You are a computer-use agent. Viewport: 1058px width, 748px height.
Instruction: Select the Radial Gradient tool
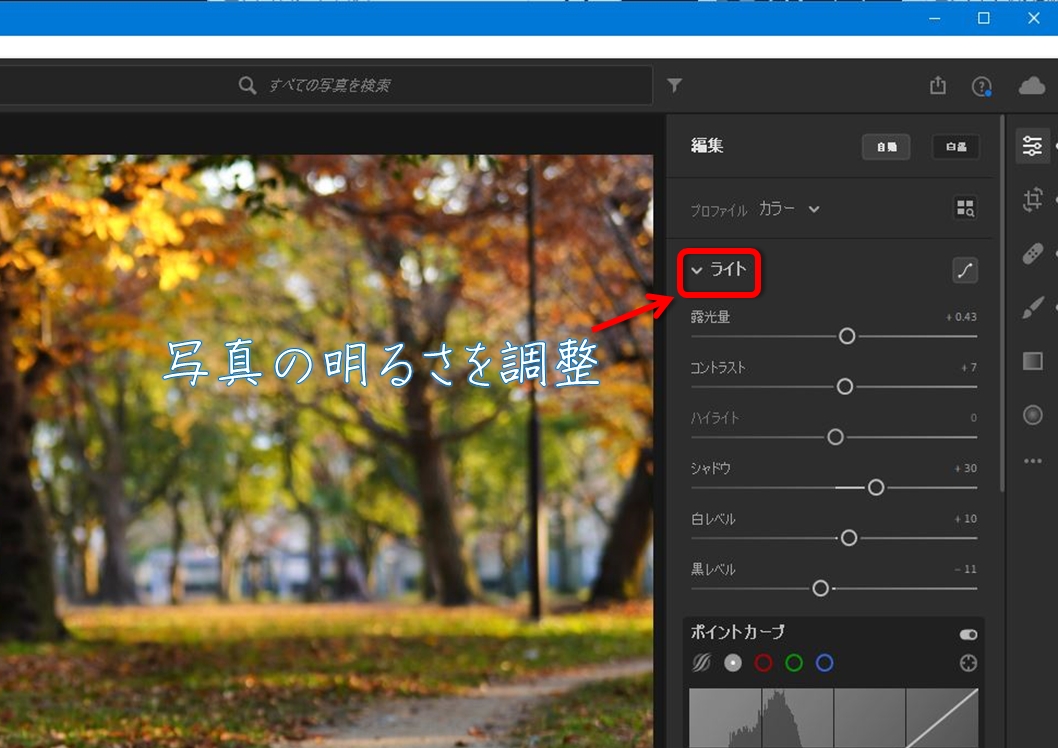1032,415
